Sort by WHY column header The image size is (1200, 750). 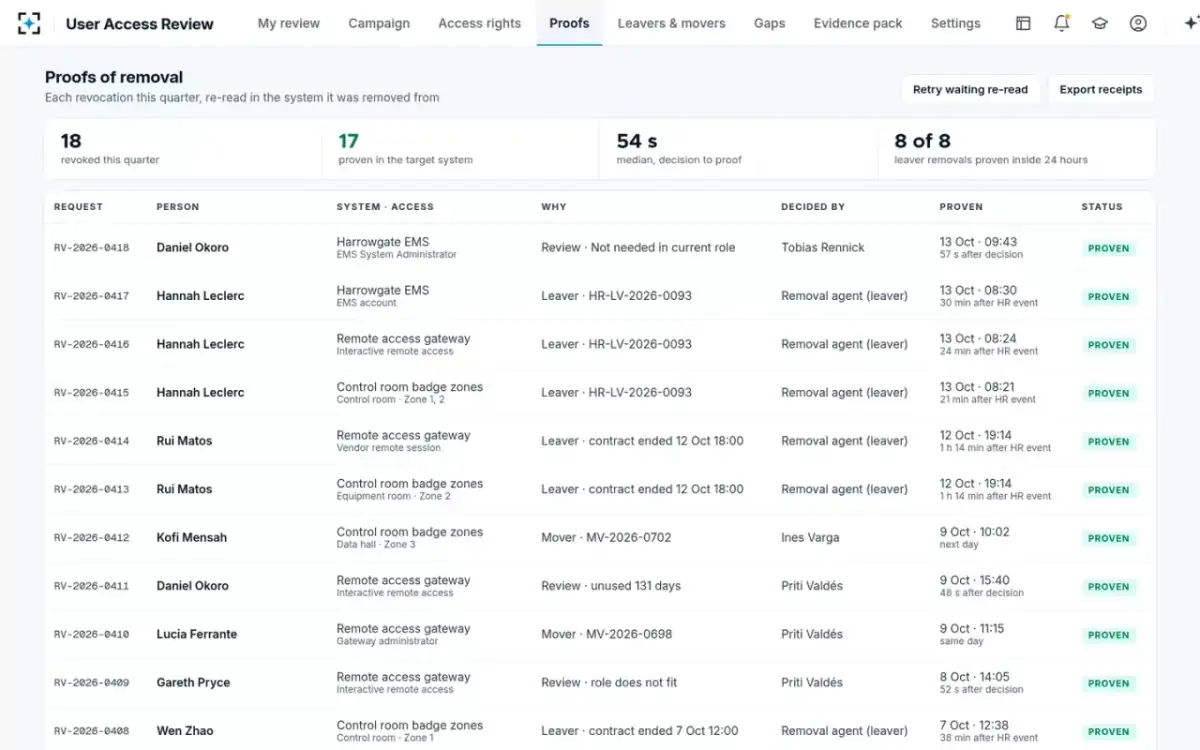[x=554, y=207]
